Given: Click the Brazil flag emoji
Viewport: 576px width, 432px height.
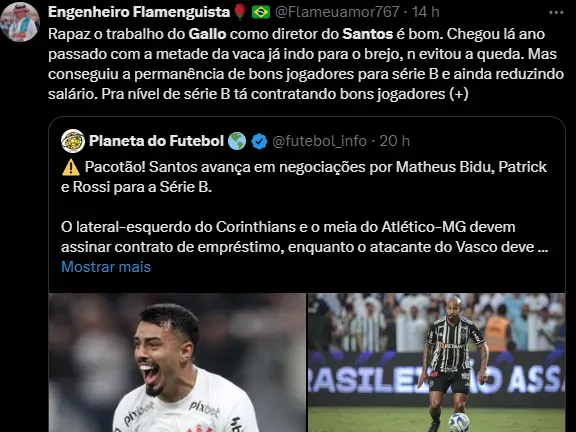Looking at the screenshot, I should coord(261,12).
